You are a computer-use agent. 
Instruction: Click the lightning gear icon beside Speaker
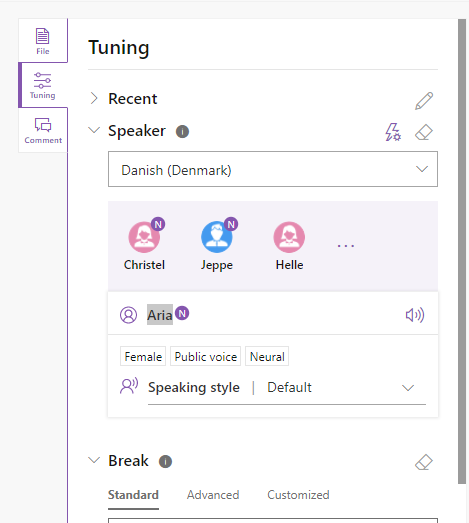[393, 132]
